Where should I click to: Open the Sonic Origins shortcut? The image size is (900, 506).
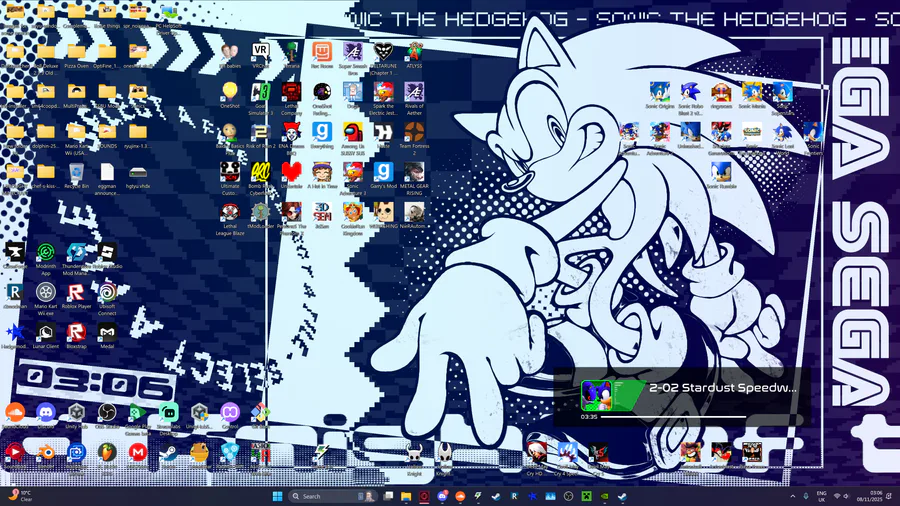point(660,95)
